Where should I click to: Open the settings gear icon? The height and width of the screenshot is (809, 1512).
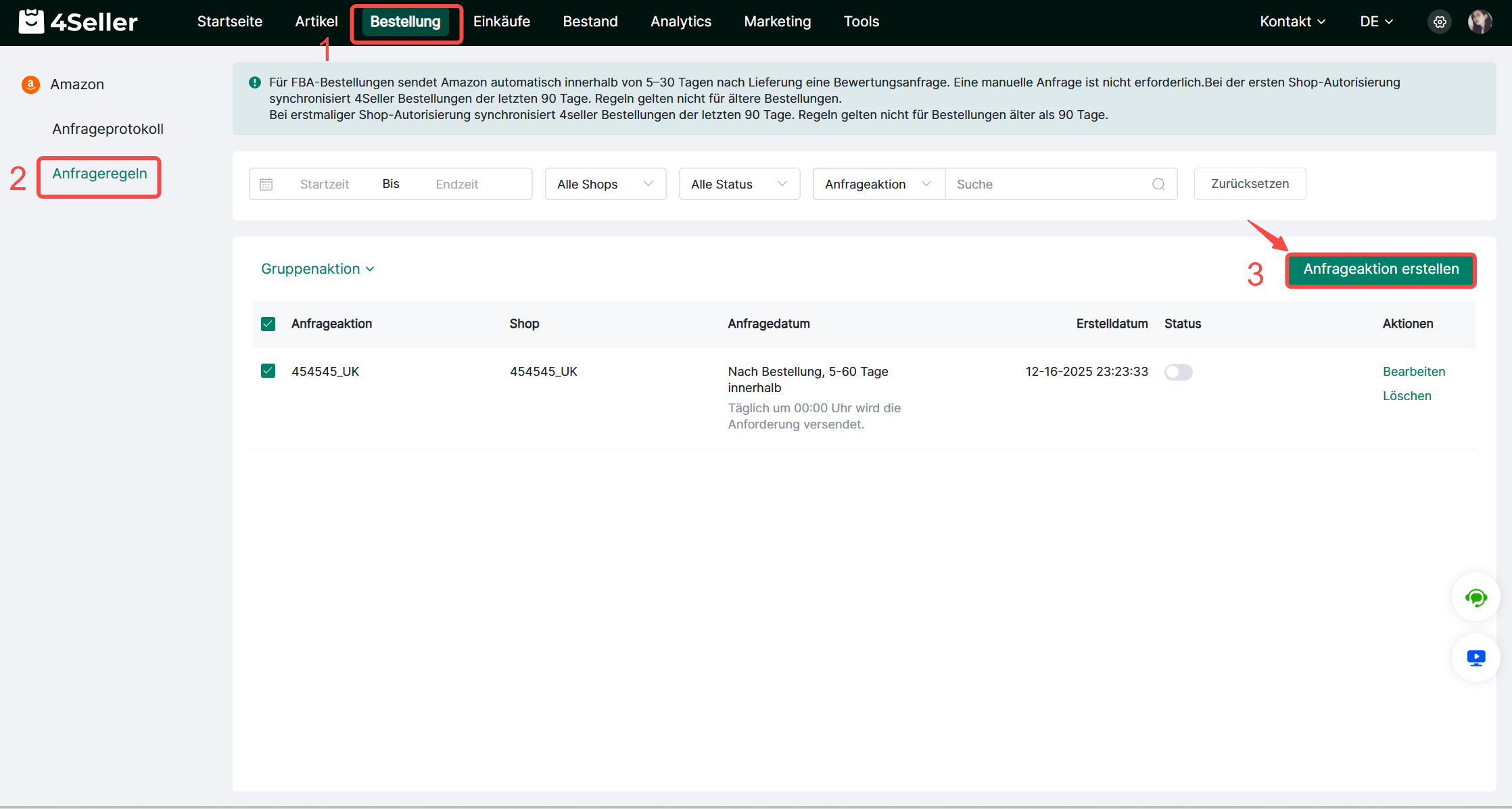(1440, 22)
